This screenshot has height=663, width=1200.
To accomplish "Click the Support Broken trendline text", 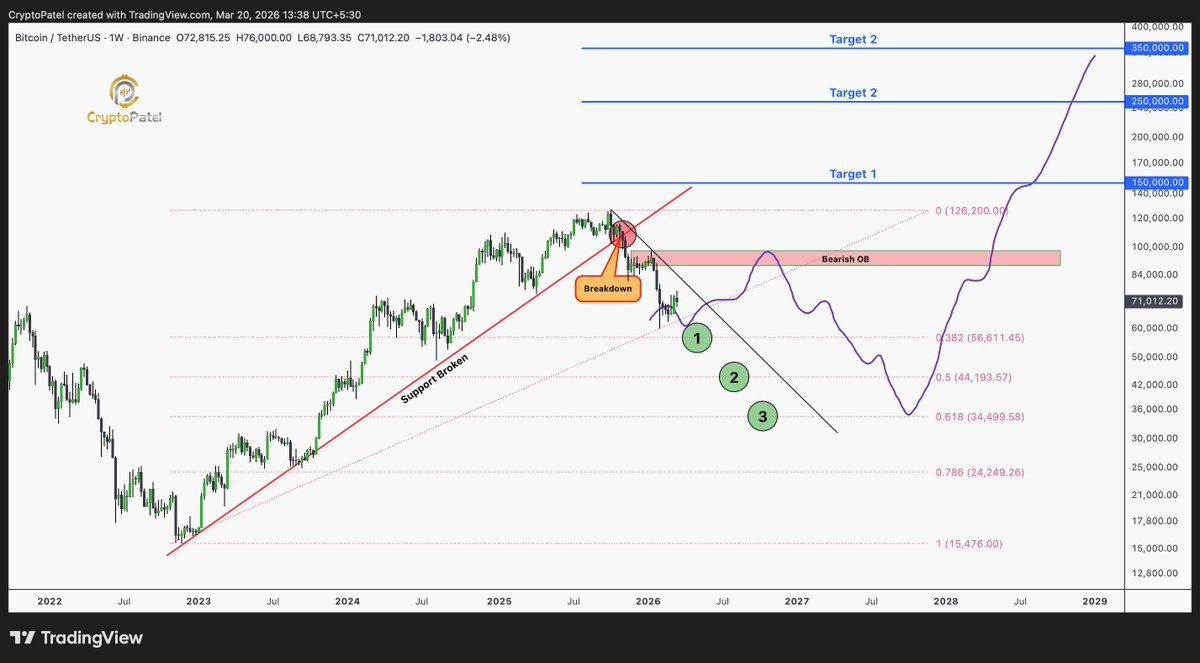I will coord(434,379).
